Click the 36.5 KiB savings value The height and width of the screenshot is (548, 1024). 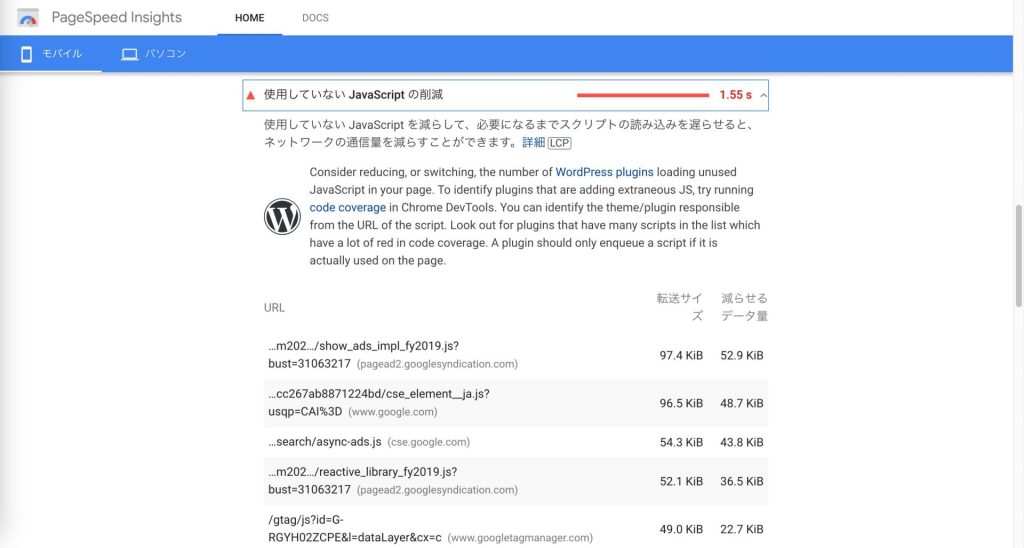pos(742,481)
